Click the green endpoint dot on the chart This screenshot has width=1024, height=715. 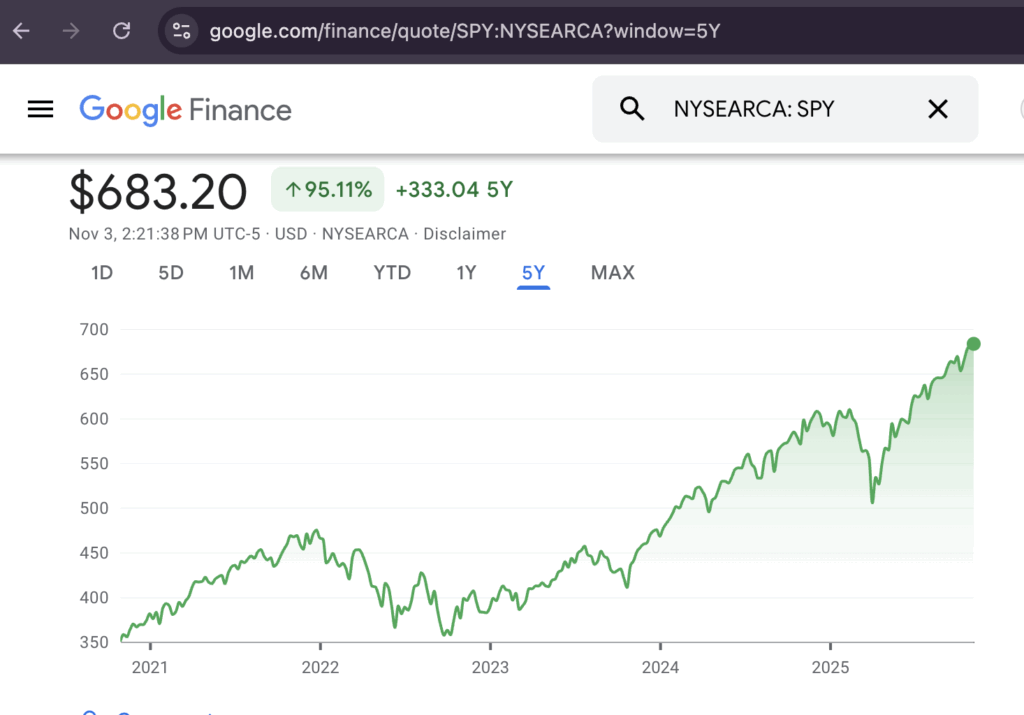coord(973,344)
